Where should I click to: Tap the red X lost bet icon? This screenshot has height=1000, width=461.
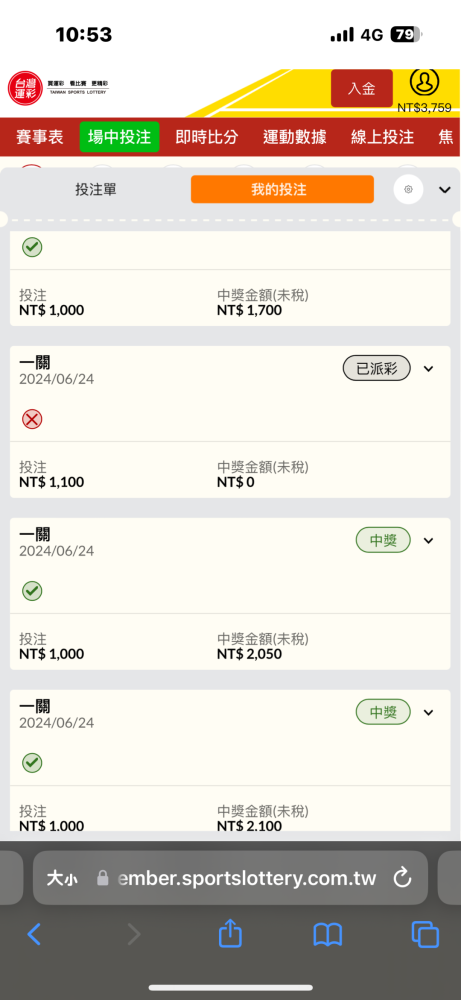[32, 419]
